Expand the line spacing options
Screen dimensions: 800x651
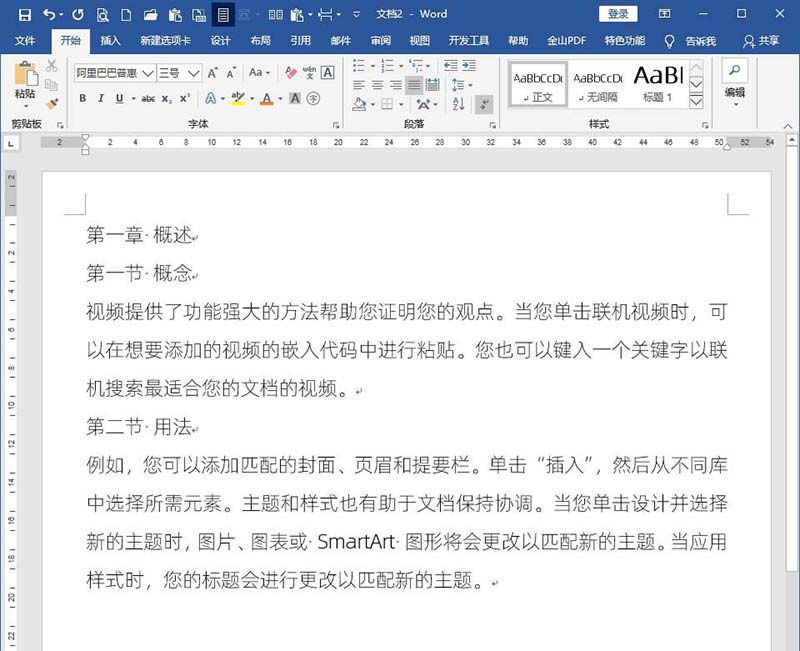[x=470, y=84]
